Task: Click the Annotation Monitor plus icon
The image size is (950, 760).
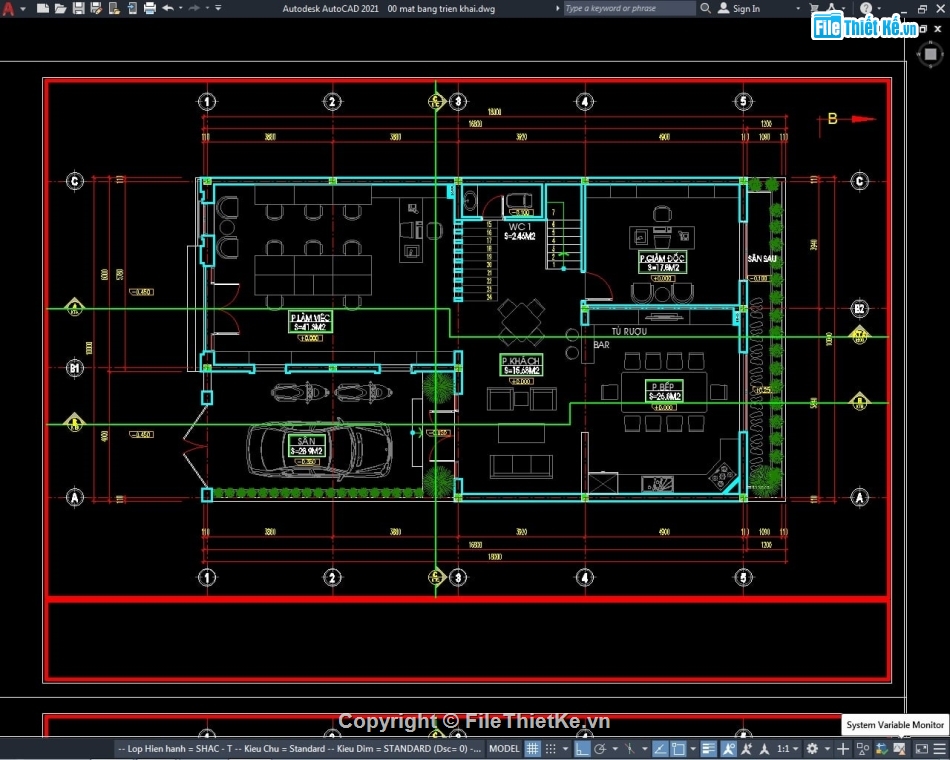Action: click(x=843, y=749)
